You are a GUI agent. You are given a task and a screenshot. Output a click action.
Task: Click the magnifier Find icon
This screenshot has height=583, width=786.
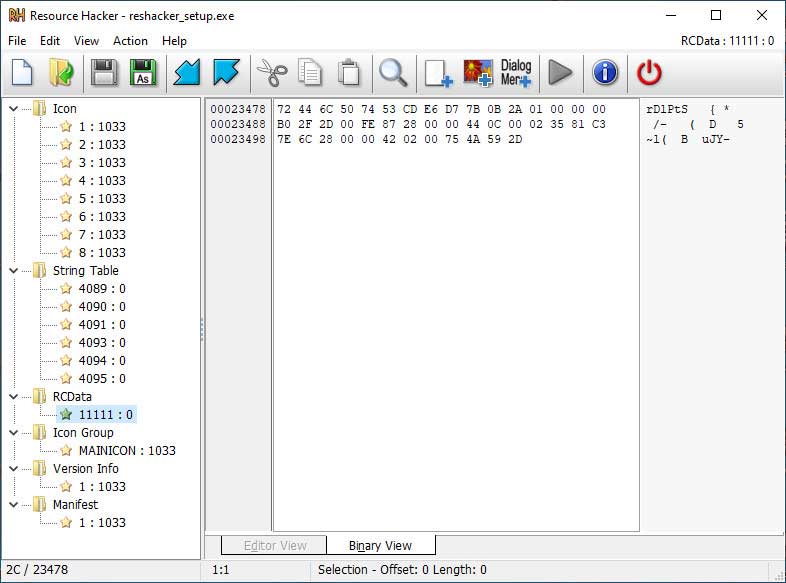pyautogui.click(x=393, y=73)
